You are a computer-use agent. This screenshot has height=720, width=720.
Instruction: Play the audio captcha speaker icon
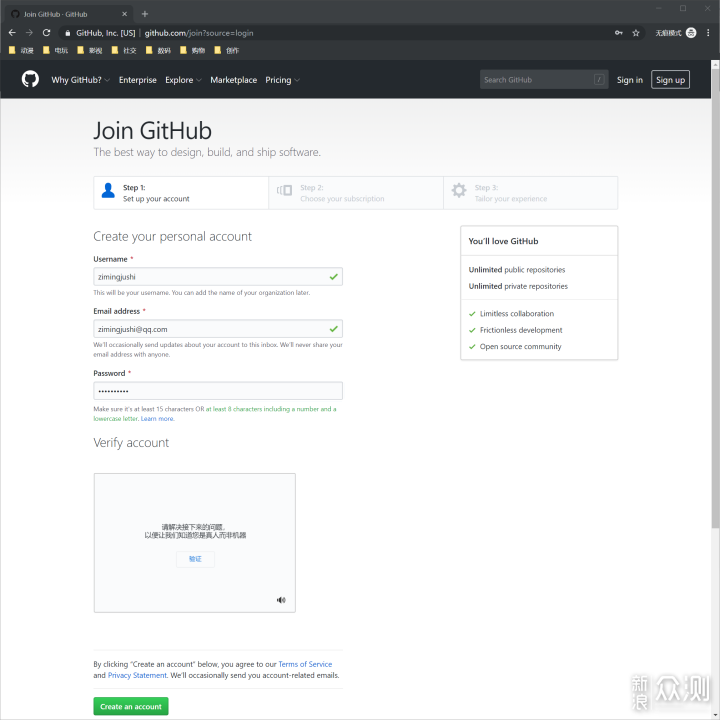pos(281,600)
